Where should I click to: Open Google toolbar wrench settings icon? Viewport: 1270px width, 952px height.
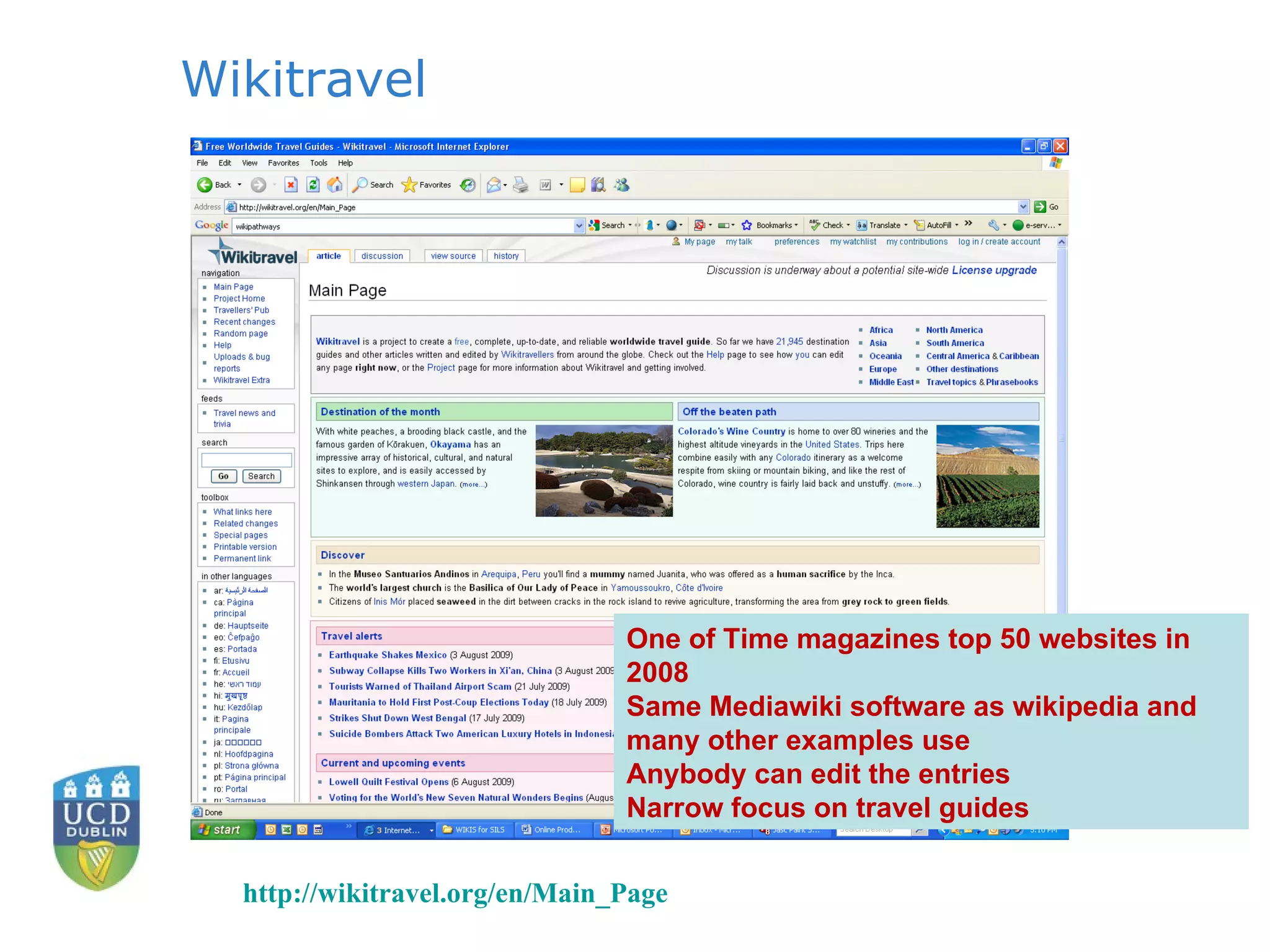(993, 225)
